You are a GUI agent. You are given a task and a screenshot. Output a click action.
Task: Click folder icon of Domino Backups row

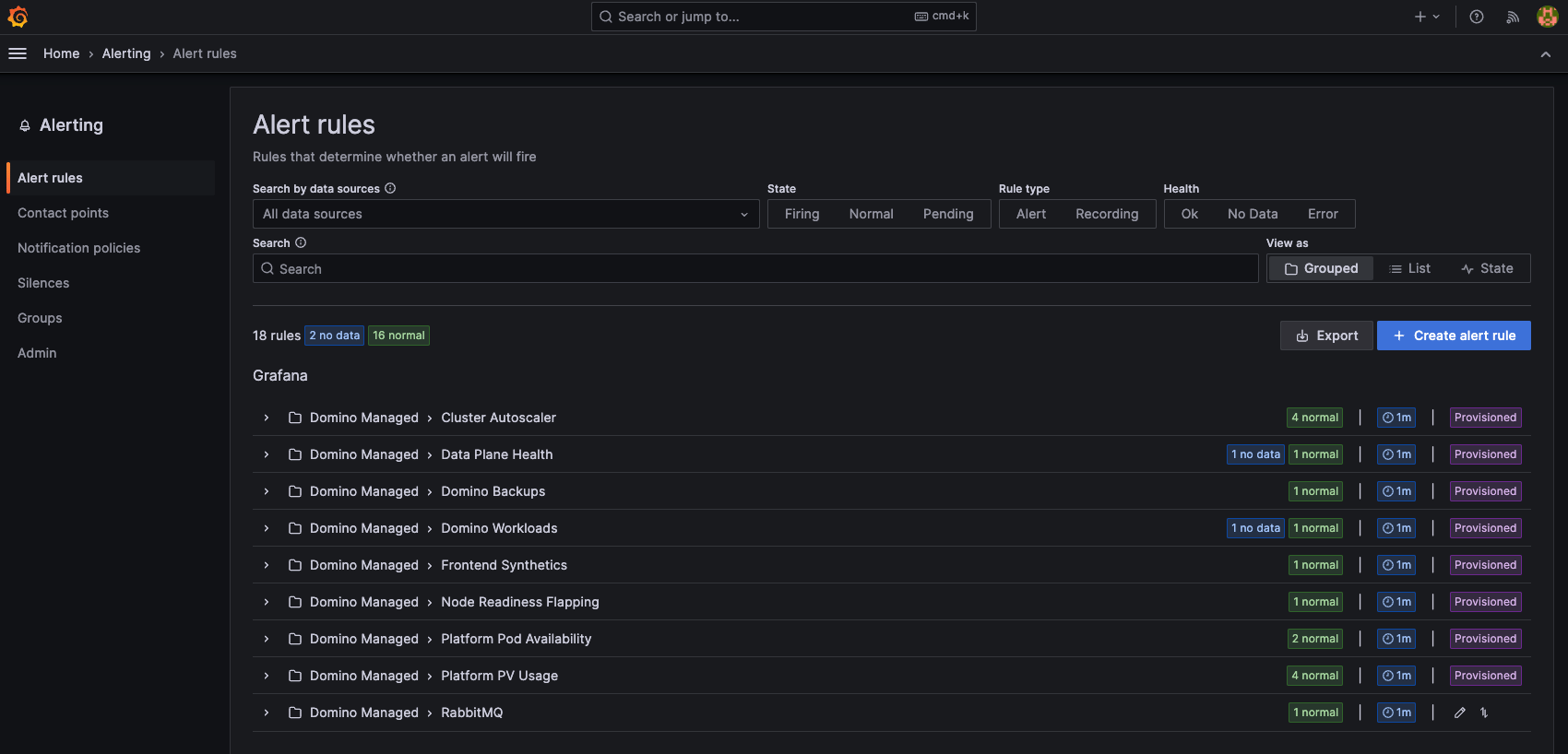(295, 491)
